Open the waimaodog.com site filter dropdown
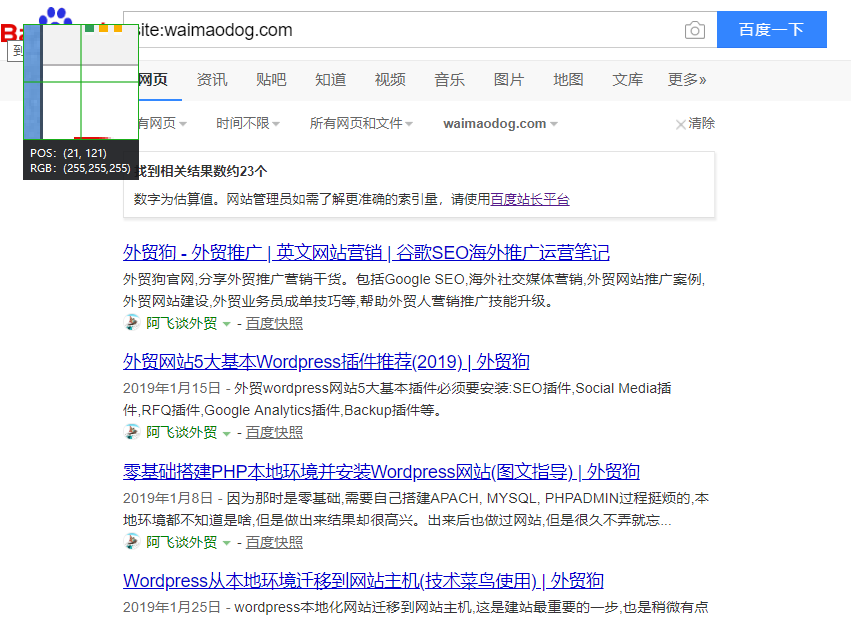This screenshot has height=620, width=851. pos(500,124)
